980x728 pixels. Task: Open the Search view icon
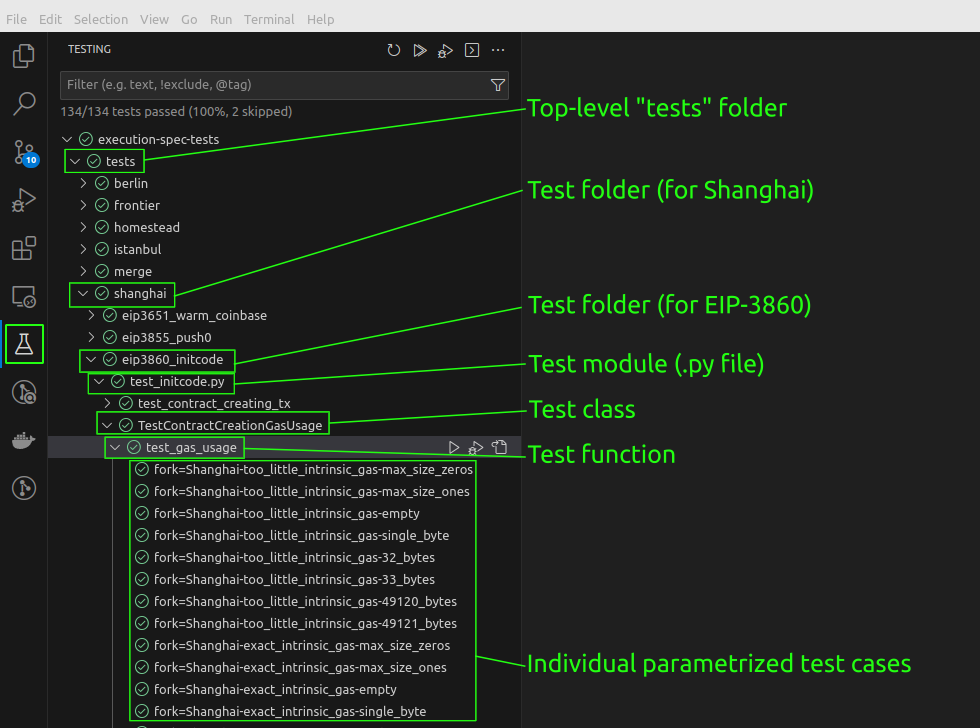pyautogui.click(x=24, y=103)
